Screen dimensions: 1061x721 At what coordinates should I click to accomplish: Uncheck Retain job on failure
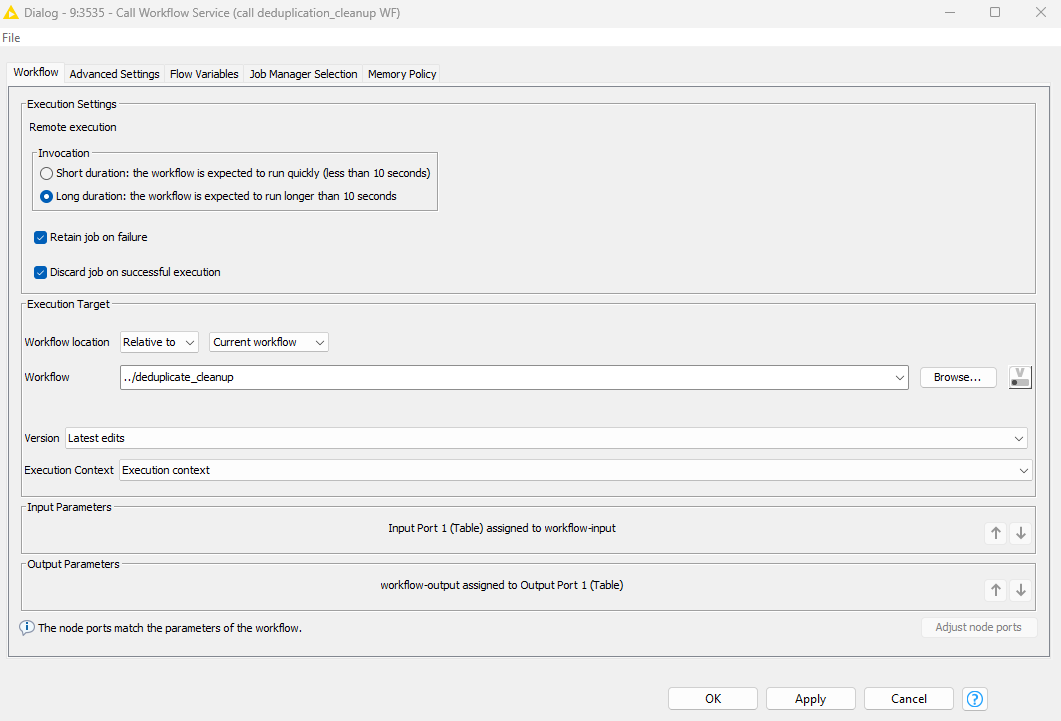click(41, 237)
